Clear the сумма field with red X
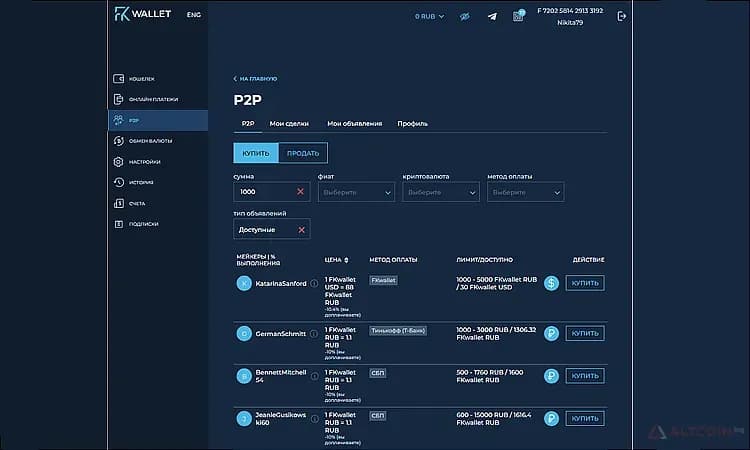The width and height of the screenshot is (750, 450). point(300,191)
